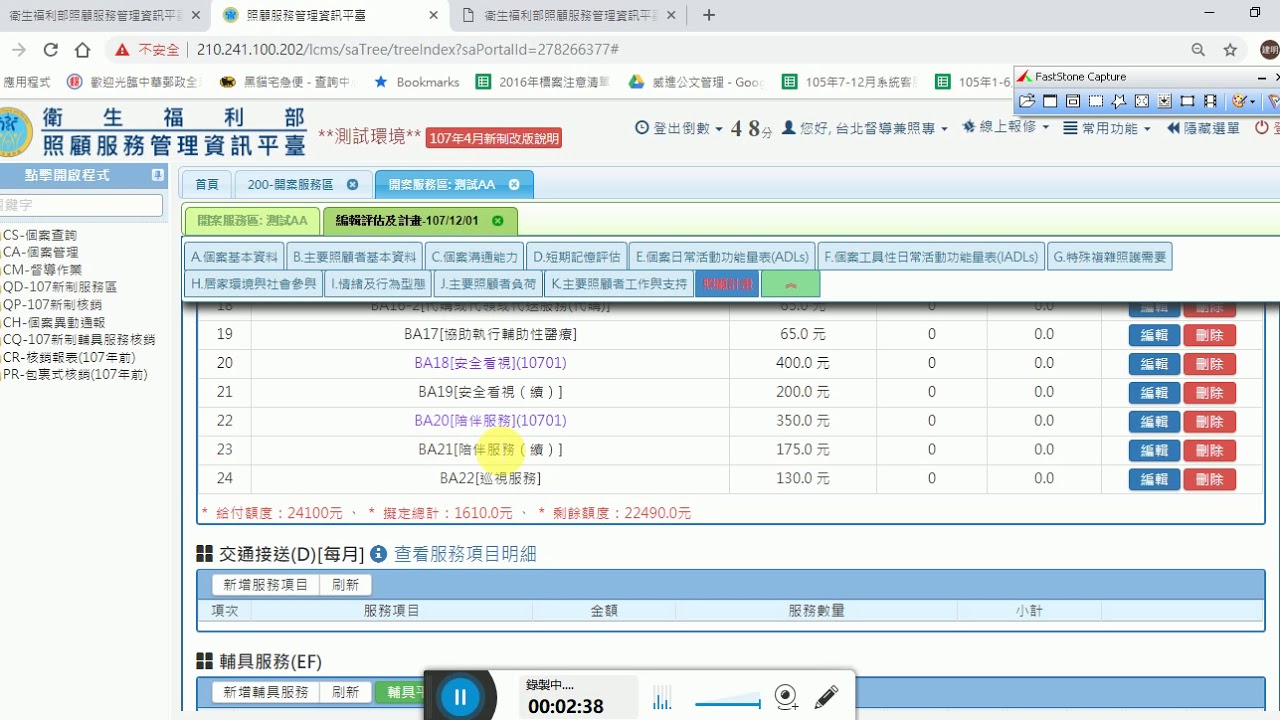
Task: Click the 點擊開啟程式 panel pin icon
Action: pos(157,175)
